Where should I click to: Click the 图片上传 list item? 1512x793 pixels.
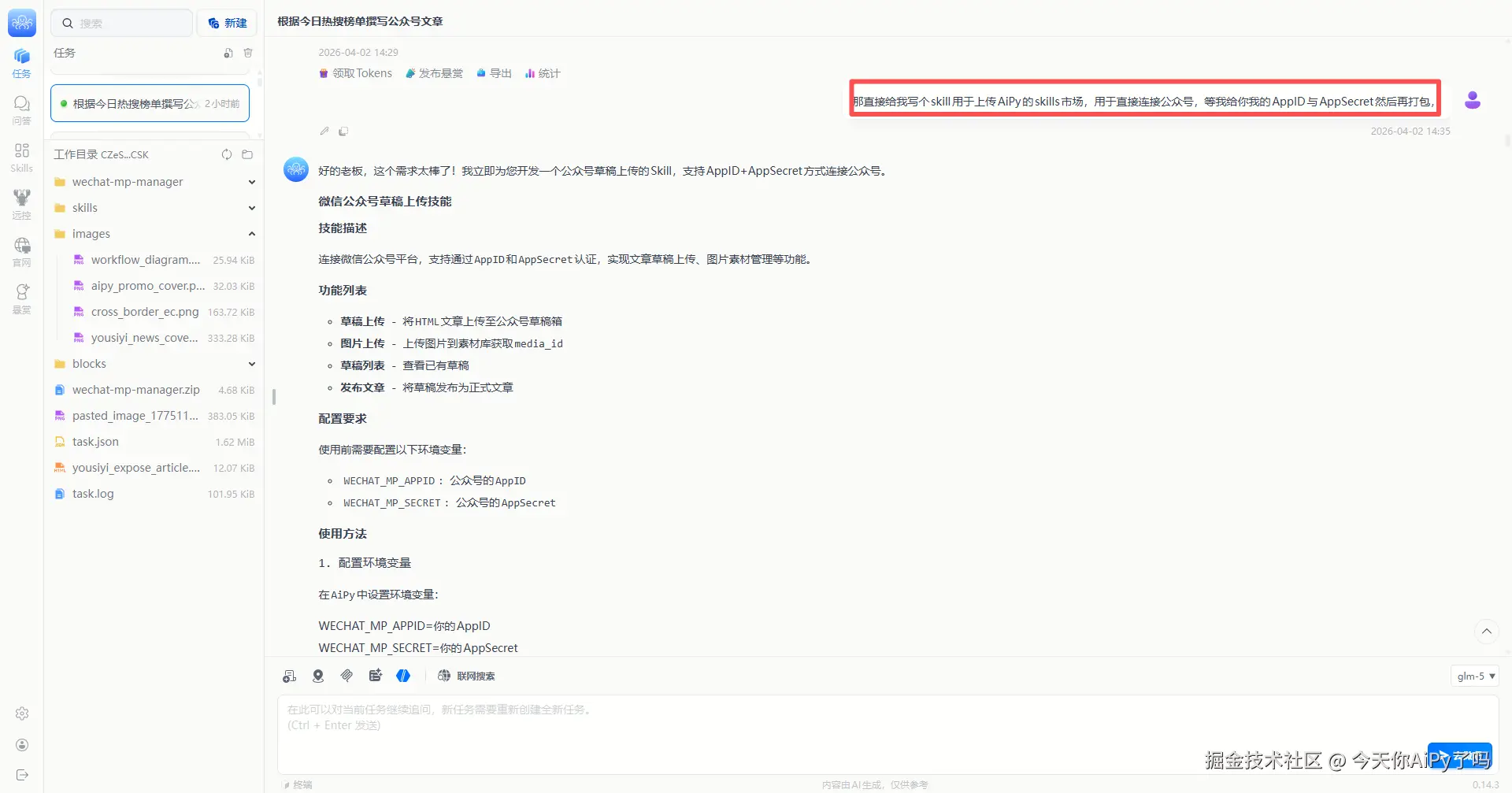click(x=451, y=343)
